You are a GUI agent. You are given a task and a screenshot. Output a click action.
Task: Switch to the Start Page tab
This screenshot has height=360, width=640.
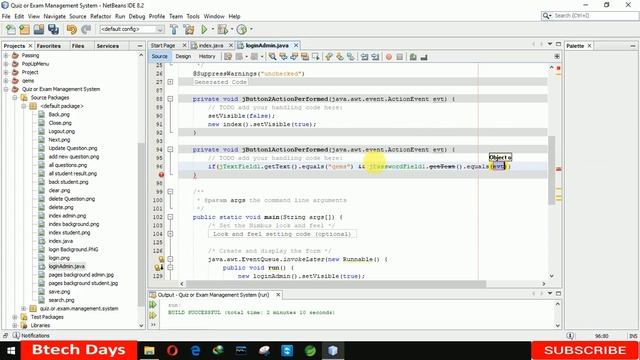[x=163, y=45]
